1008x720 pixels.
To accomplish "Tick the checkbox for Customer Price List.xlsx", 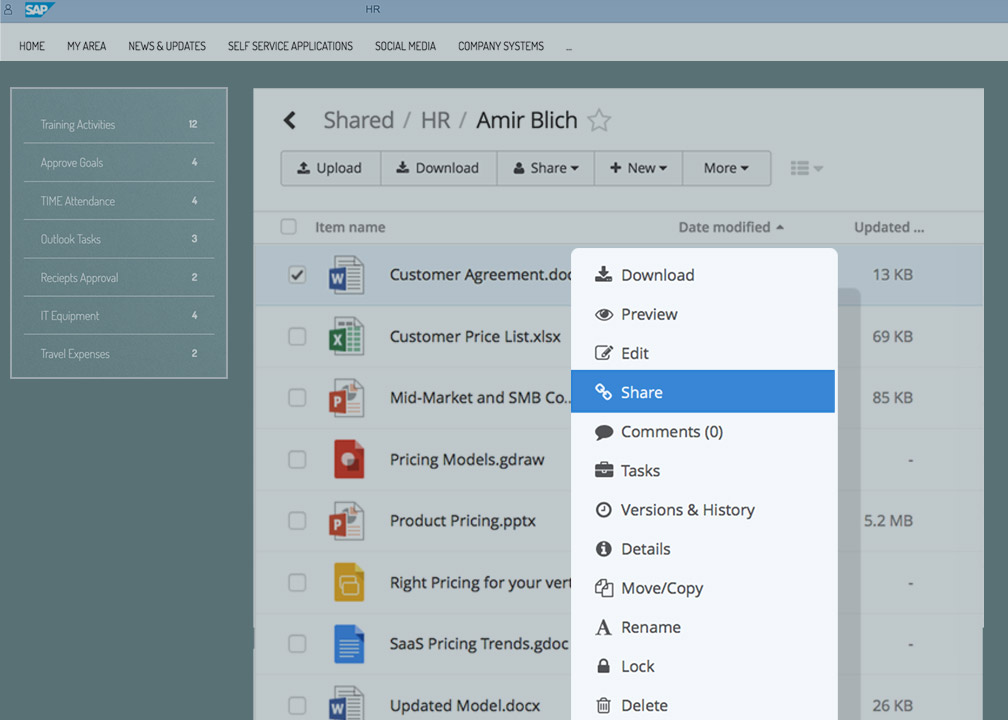I will tap(297, 337).
